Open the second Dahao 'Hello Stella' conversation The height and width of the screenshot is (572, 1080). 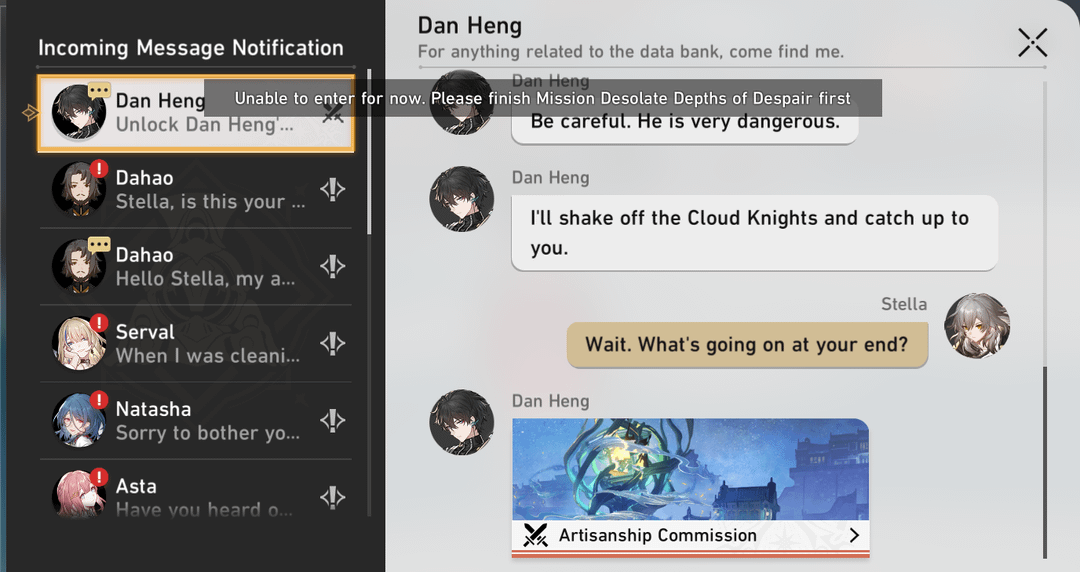click(196, 267)
